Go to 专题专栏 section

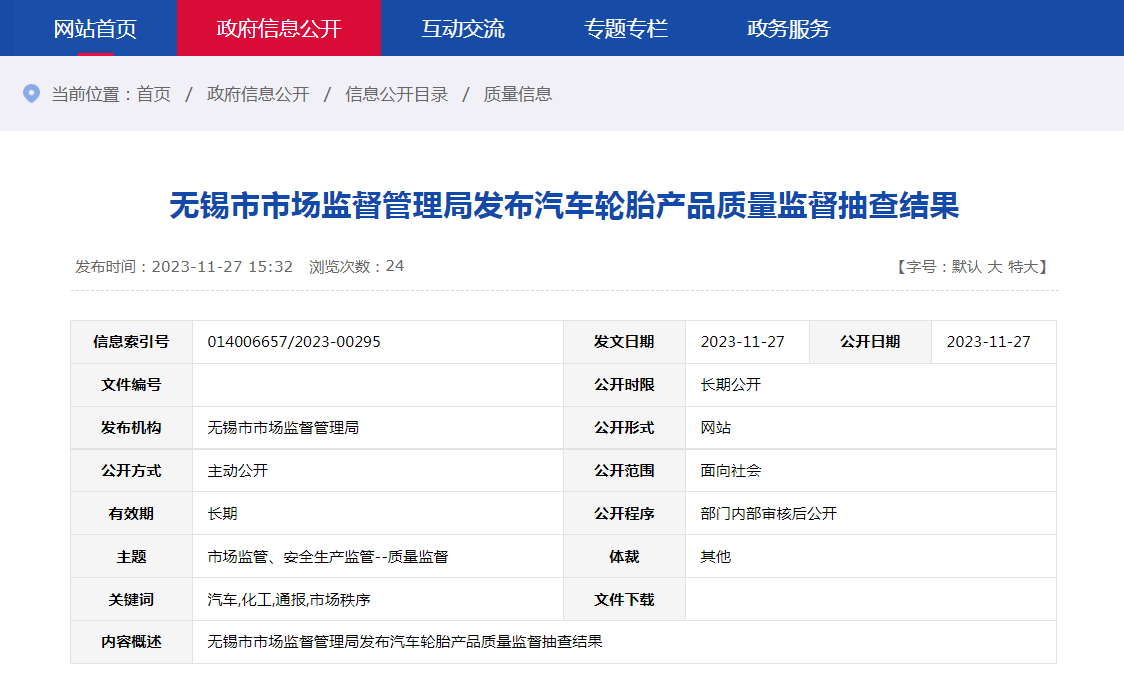point(626,28)
